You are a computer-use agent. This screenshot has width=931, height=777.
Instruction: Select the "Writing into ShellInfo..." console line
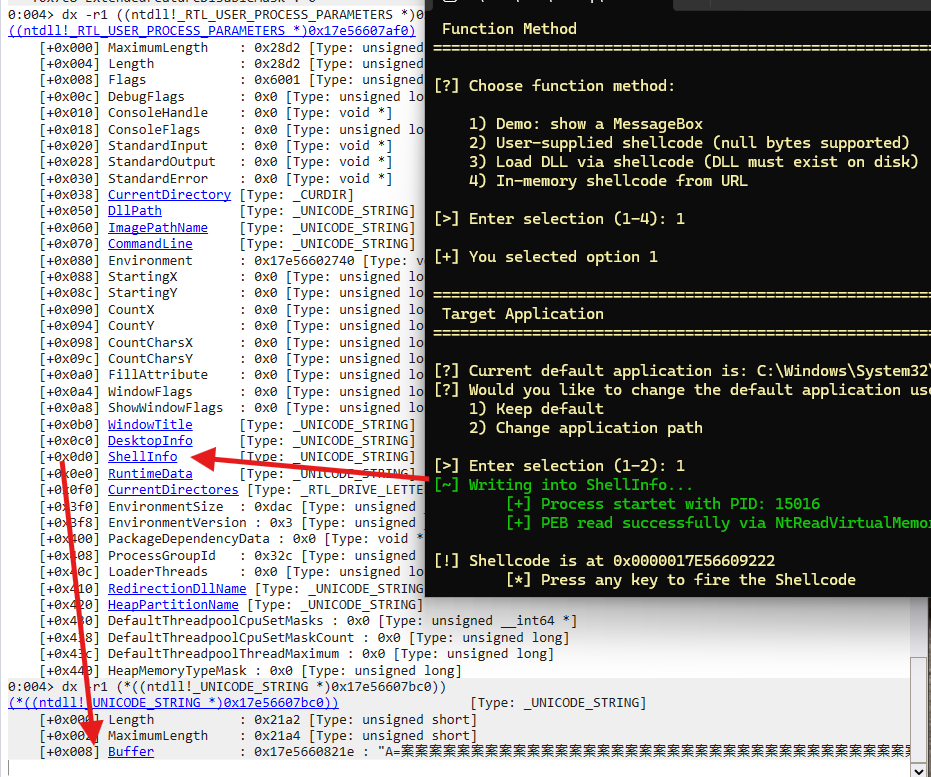coord(563,484)
